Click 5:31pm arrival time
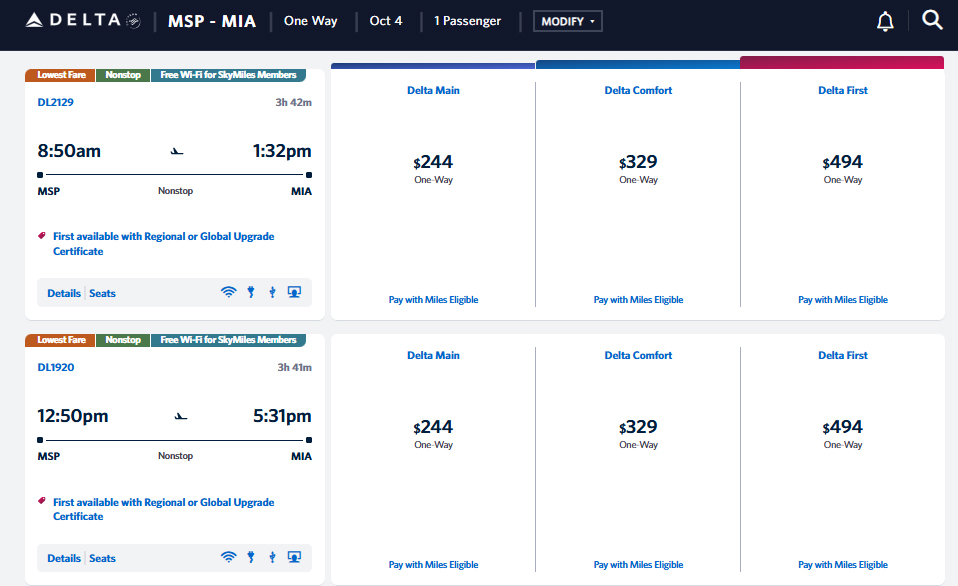 (282, 416)
